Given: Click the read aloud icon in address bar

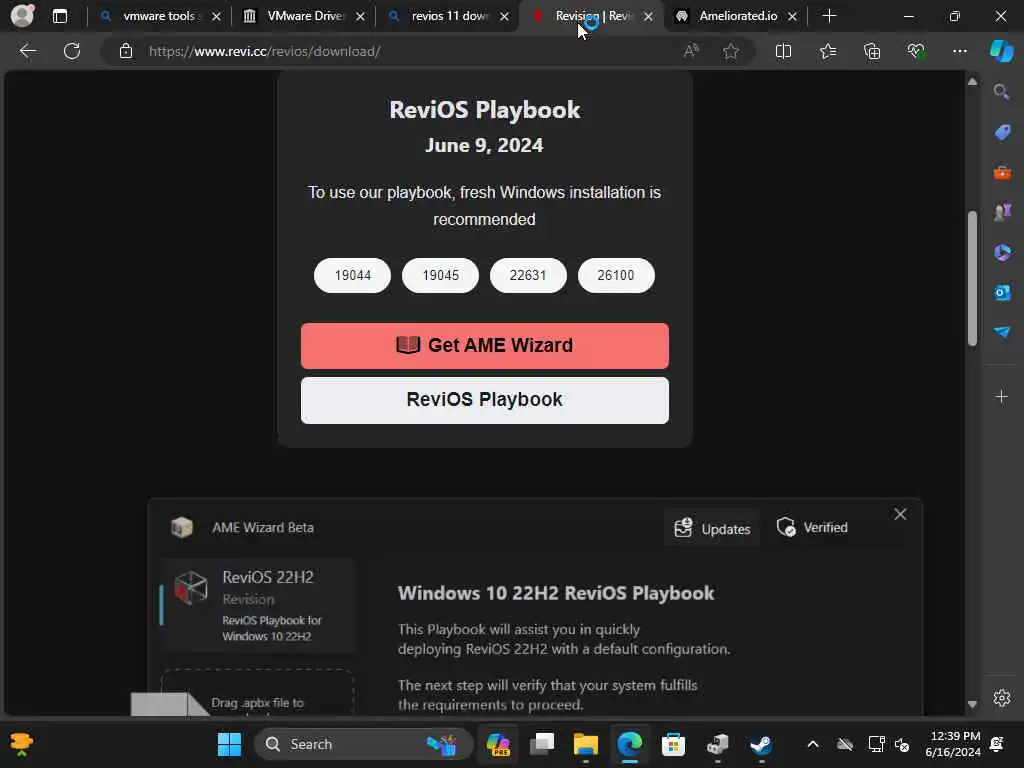Looking at the screenshot, I should [x=691, y=51].
